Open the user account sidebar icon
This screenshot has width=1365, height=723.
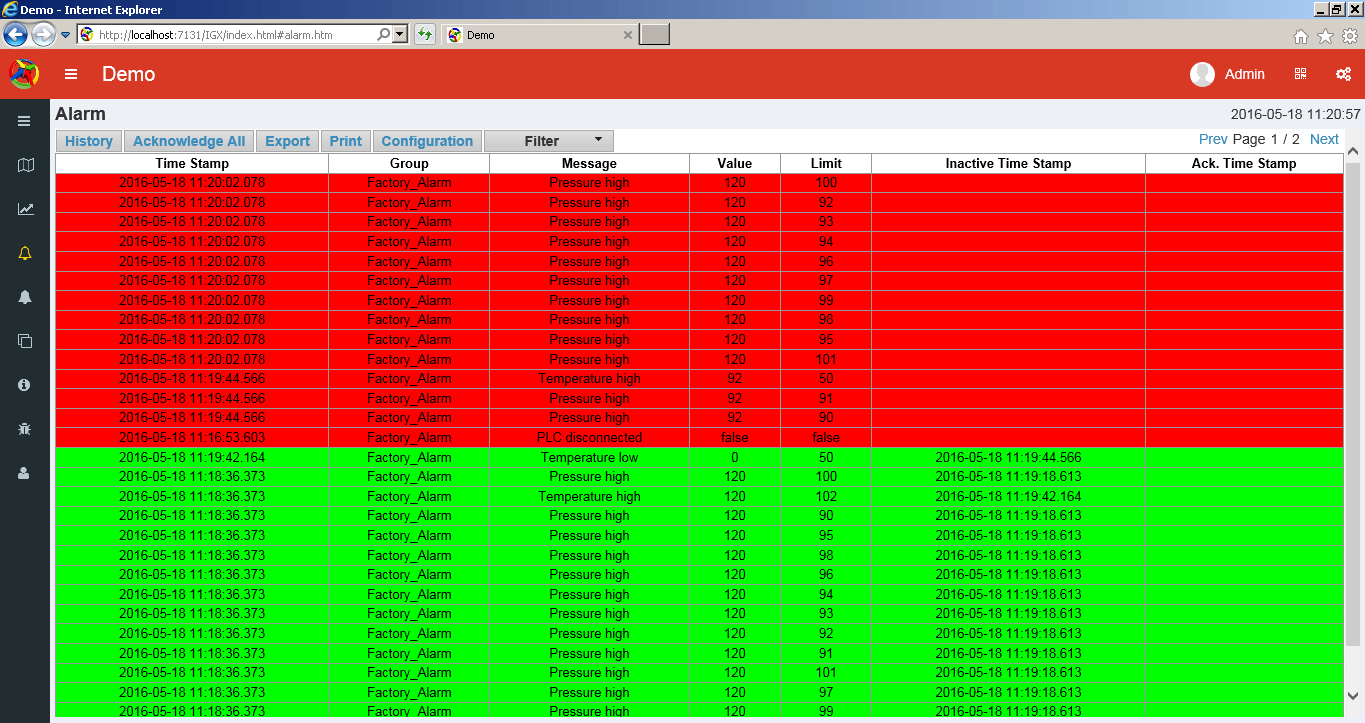pos(25,473)
